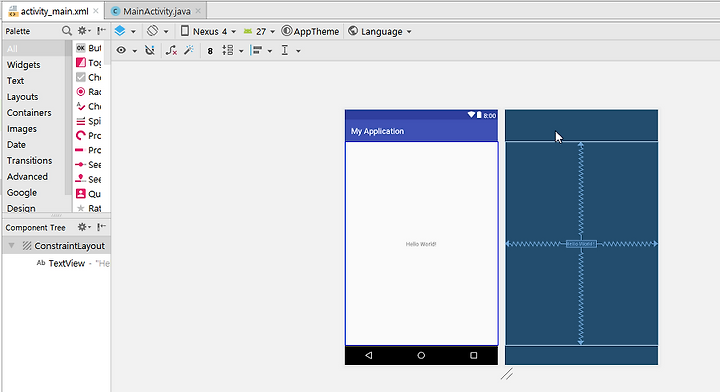
Task: Pick the RatingBar star widget
Action: click(88, 208)
